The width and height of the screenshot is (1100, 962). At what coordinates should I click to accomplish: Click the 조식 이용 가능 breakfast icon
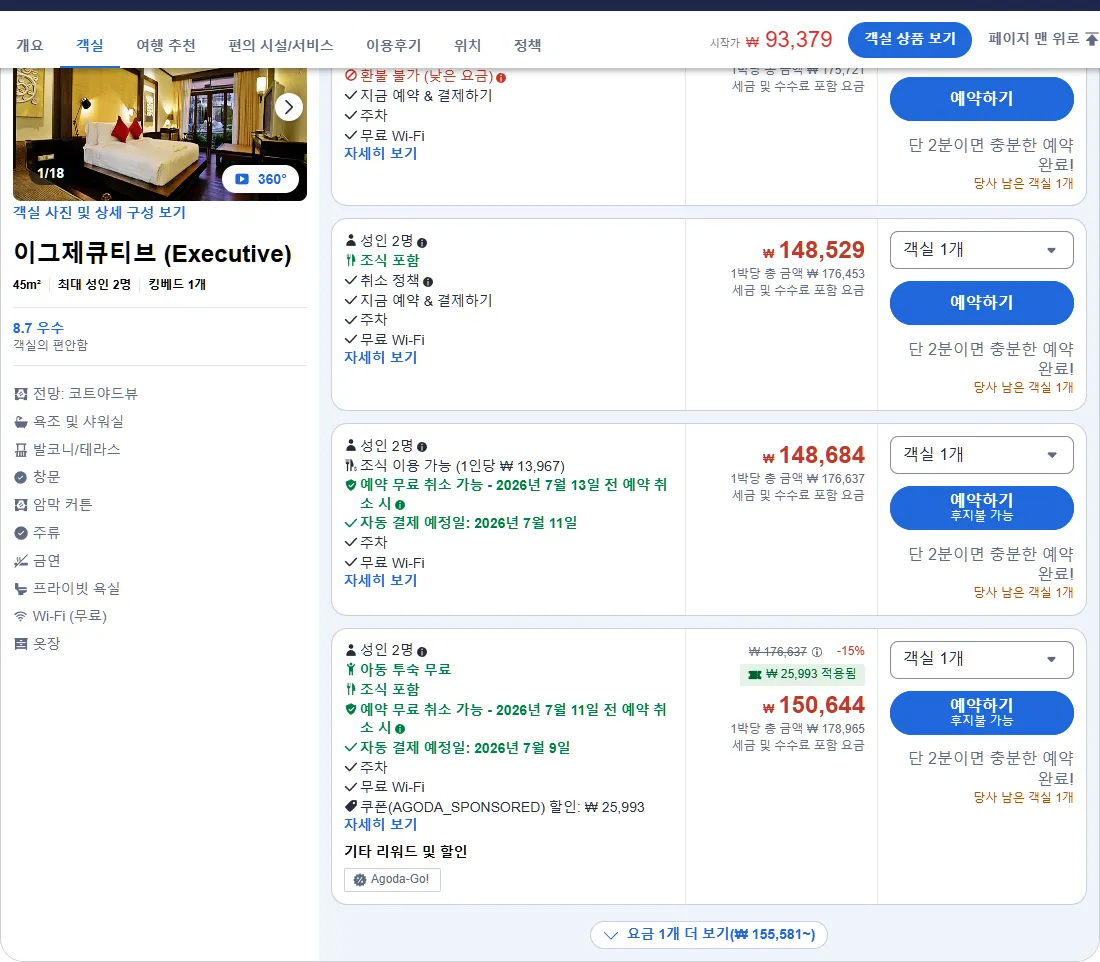click(351, 465)
